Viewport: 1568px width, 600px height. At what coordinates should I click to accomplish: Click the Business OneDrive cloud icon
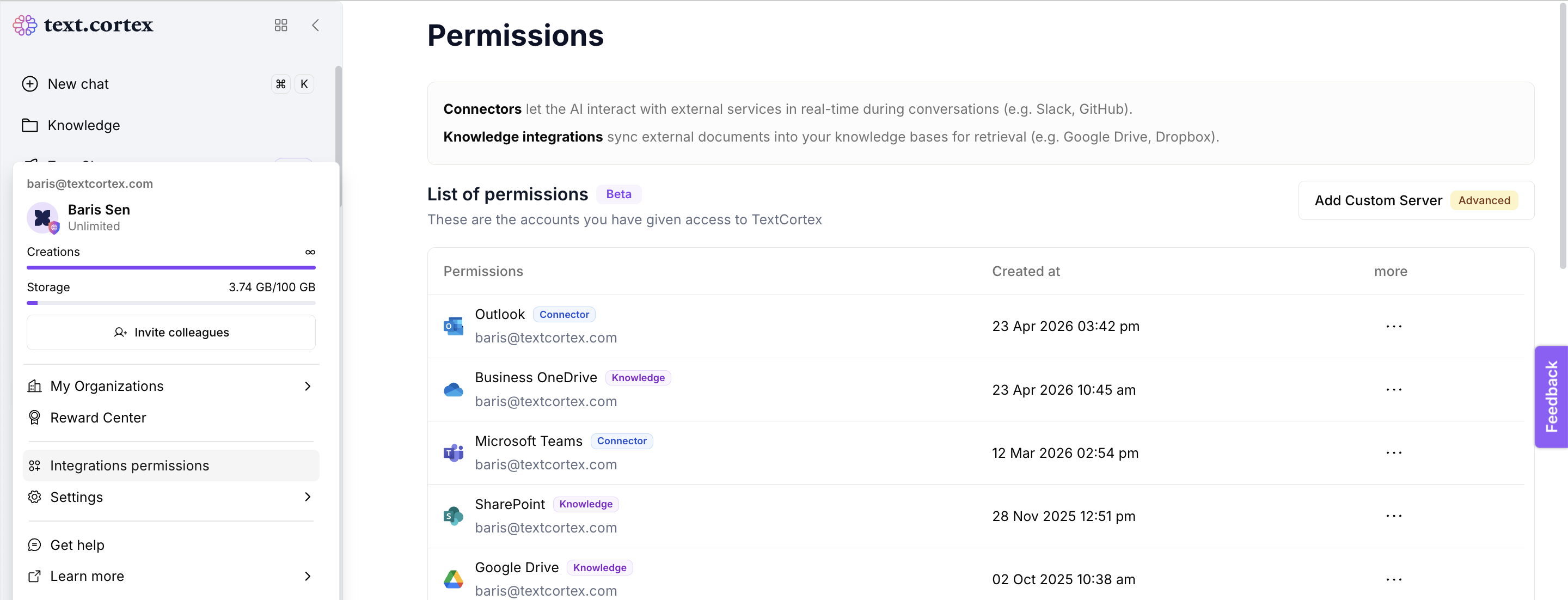[x=453, y=389]
